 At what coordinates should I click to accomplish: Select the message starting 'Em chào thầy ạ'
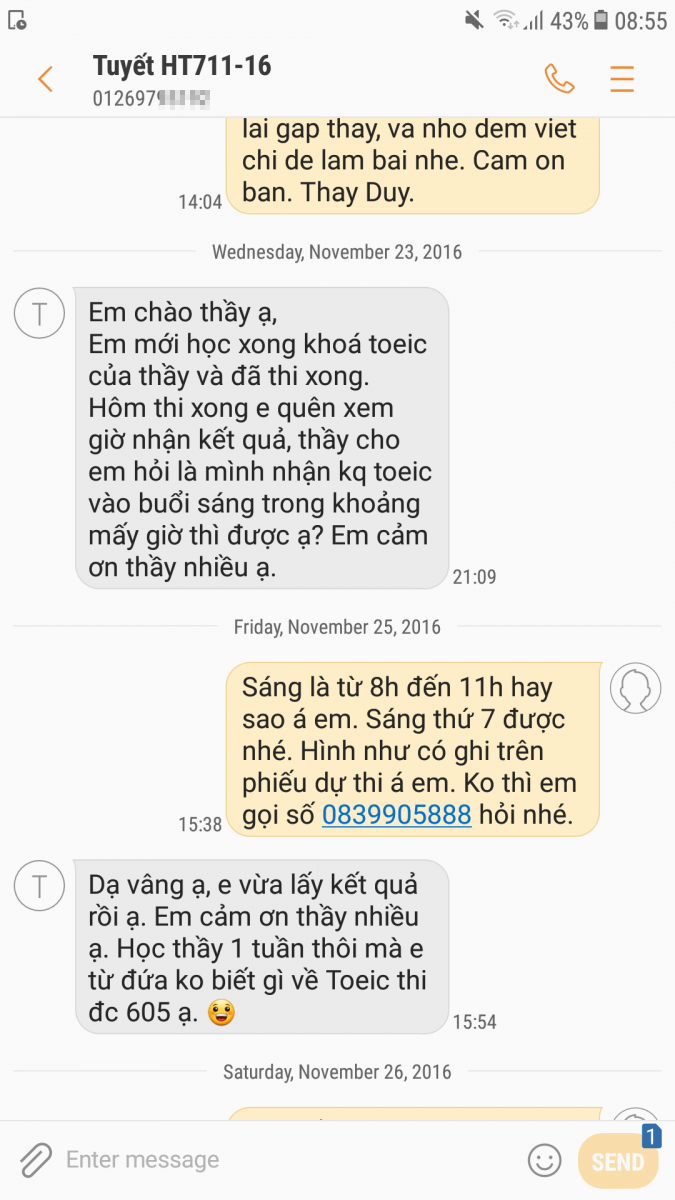[x=262, y=438]
